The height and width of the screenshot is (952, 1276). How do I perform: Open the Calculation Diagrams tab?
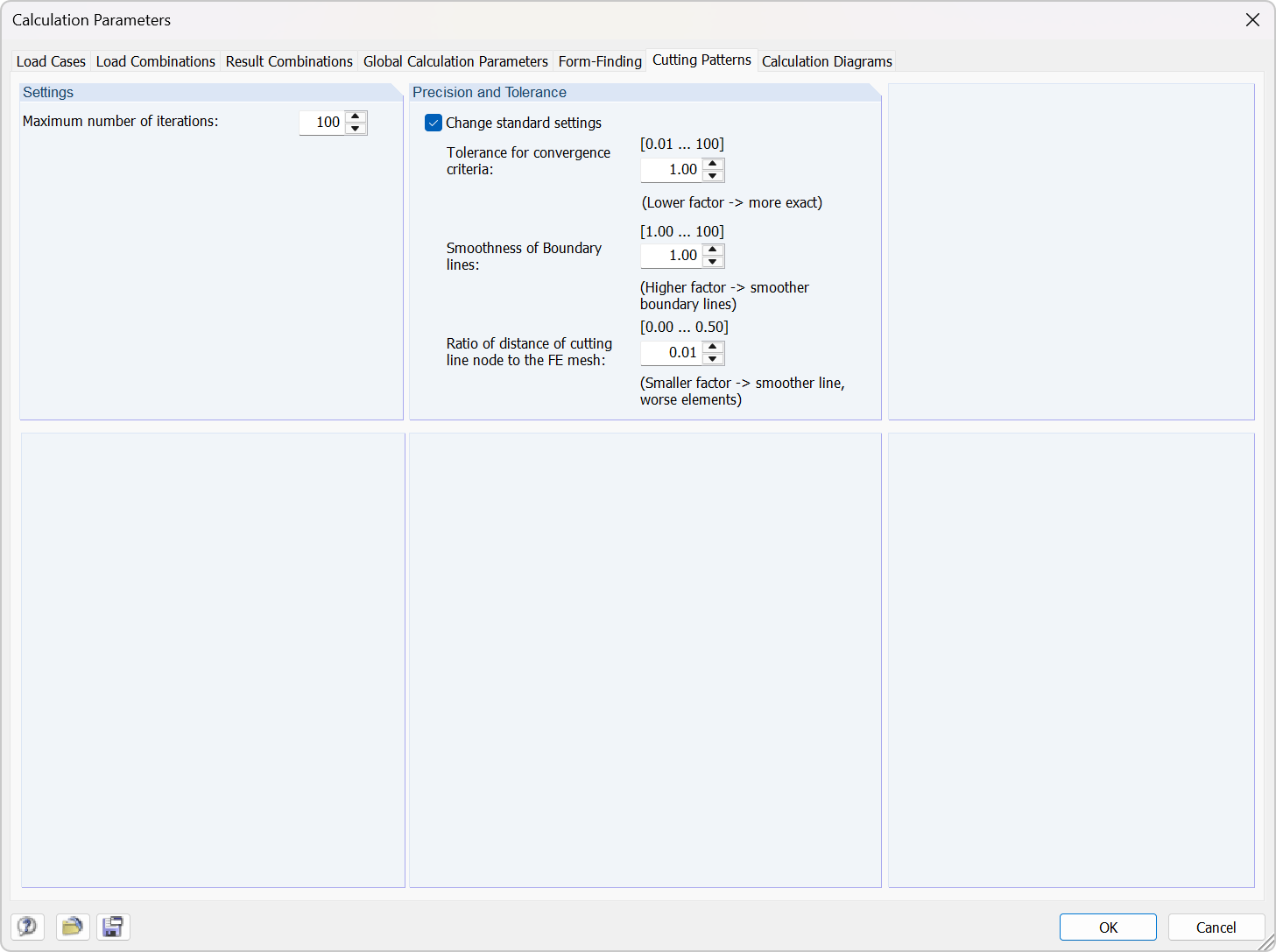coord(826,61)
